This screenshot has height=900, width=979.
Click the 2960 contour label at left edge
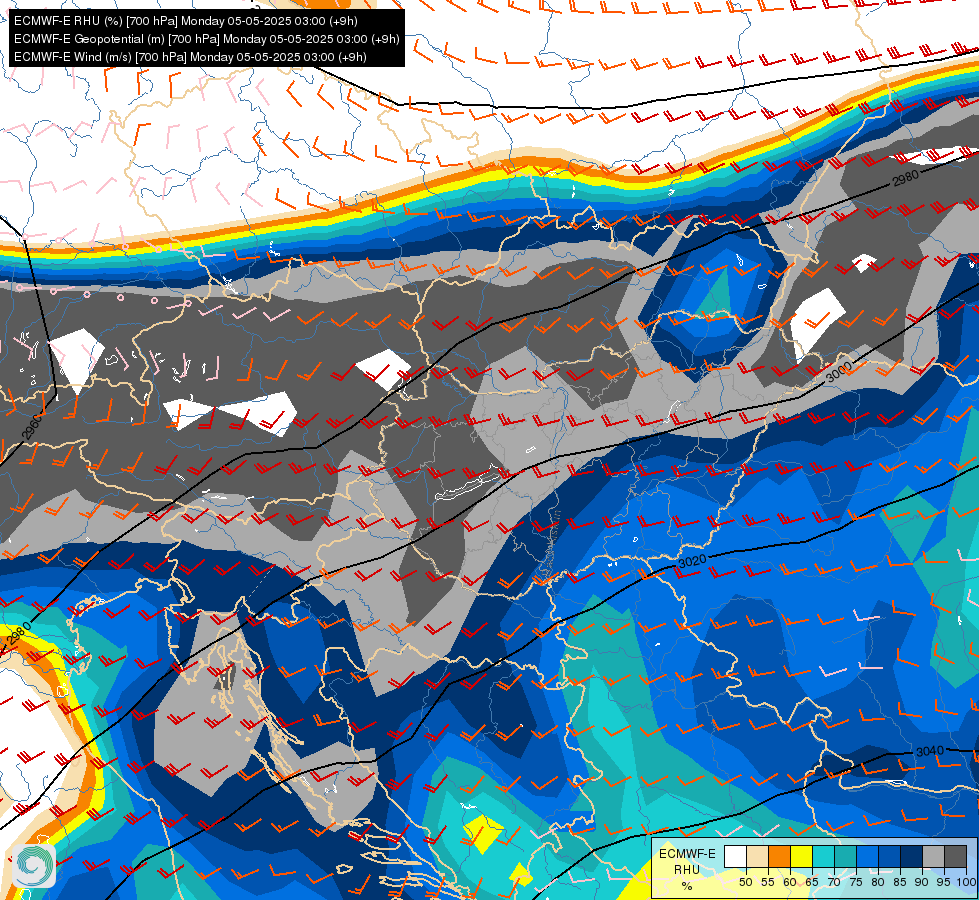[32, 427]
